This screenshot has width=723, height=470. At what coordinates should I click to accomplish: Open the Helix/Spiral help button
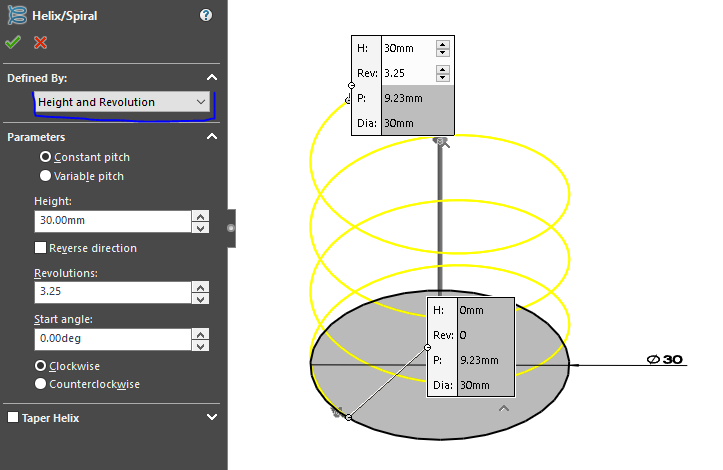point(206,15)
